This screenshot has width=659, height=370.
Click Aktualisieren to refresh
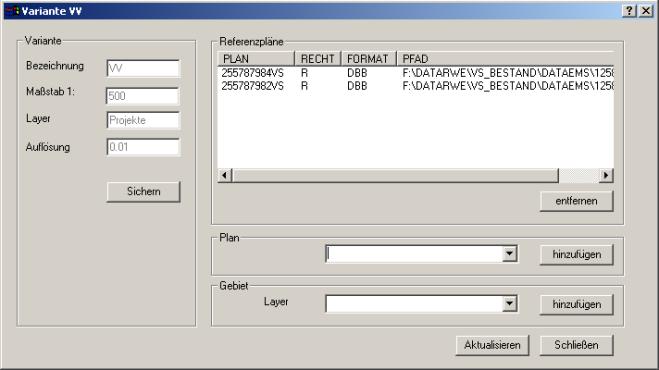(x=492, y=345)
